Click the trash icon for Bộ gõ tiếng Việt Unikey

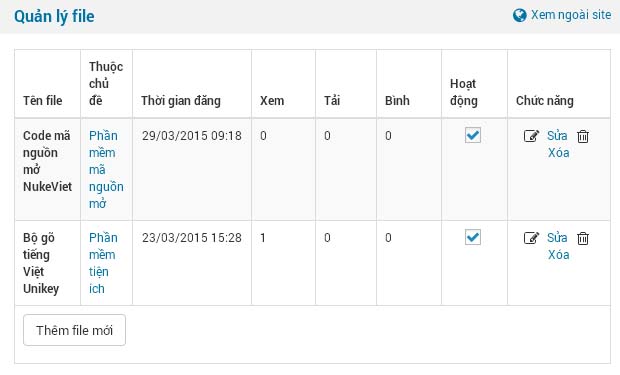tap(583, 238)
